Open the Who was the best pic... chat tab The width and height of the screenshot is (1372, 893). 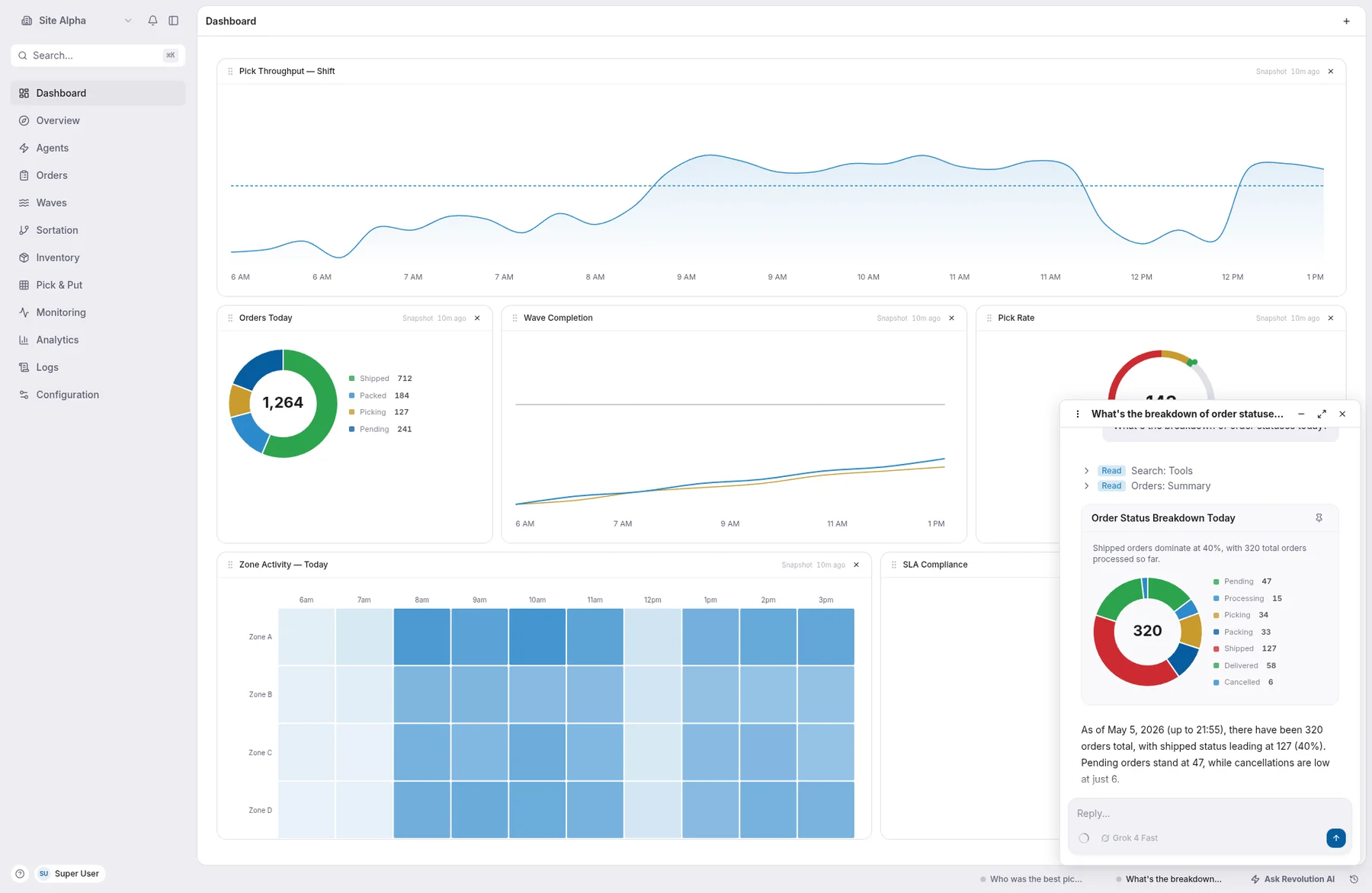tap(1031, 879)
